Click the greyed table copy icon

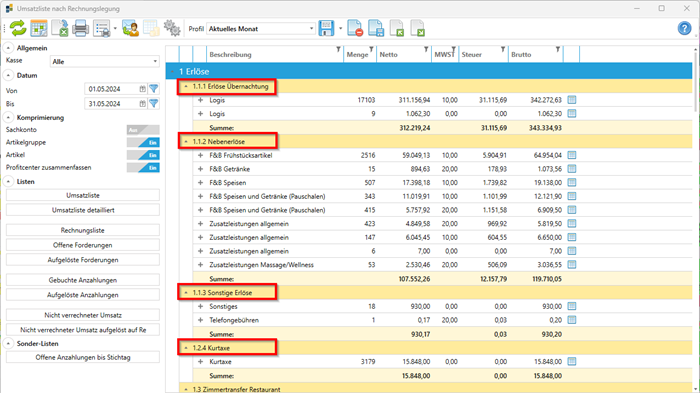(151, 29)
